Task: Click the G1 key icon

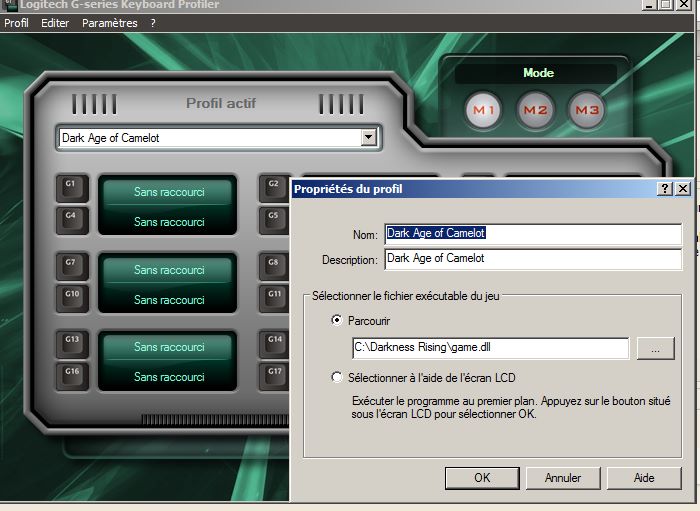Action: 72,188
